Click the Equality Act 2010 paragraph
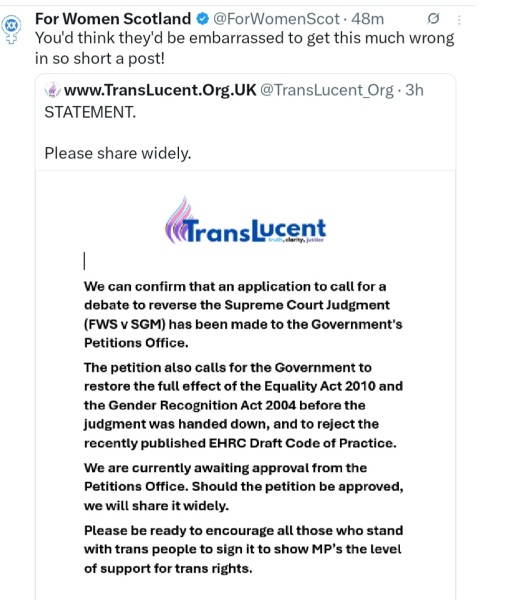The width and height of the screenshot is (520, 600). tap(243, 405)
